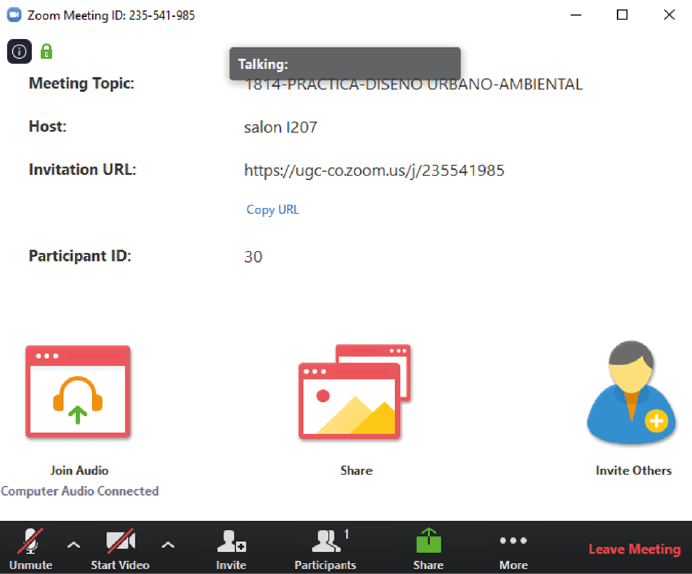Click the Join Audio headphone illustration

78,391
